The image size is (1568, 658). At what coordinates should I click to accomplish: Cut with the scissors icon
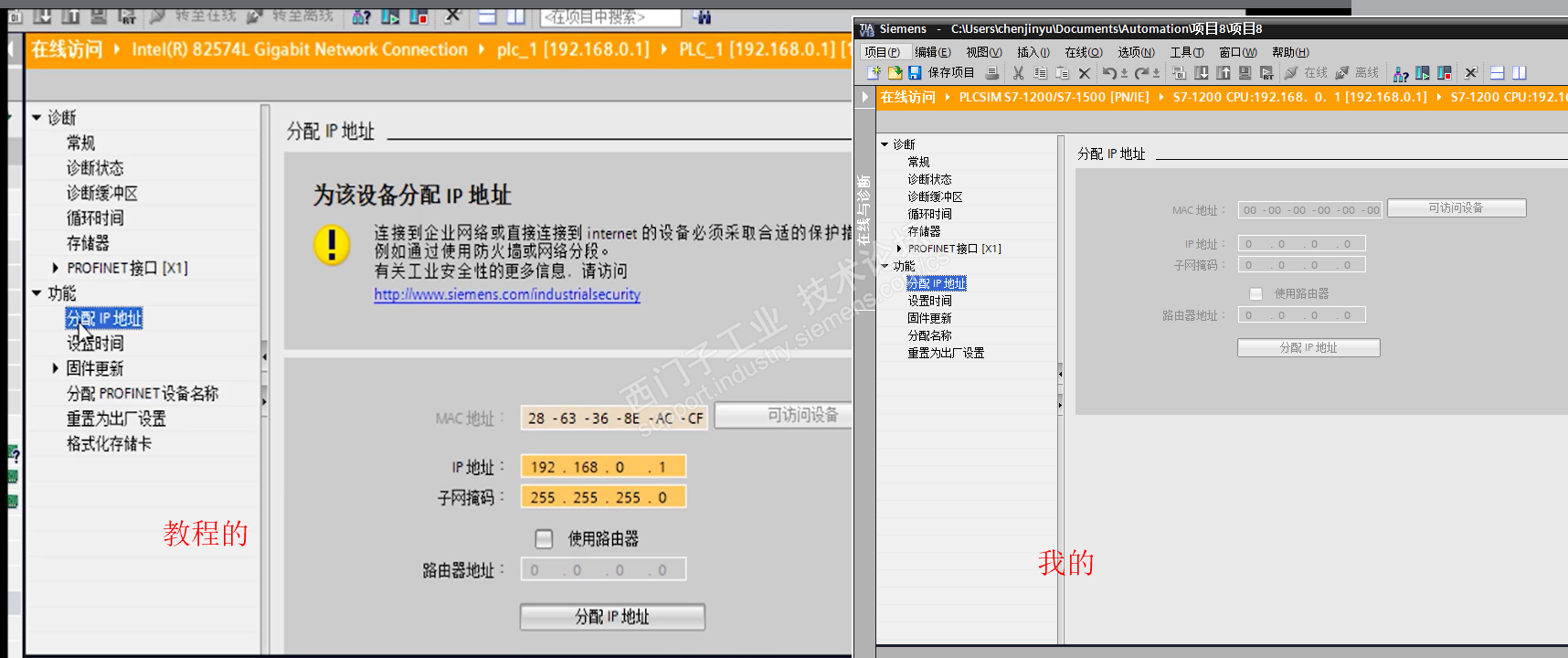point(1018,73)
